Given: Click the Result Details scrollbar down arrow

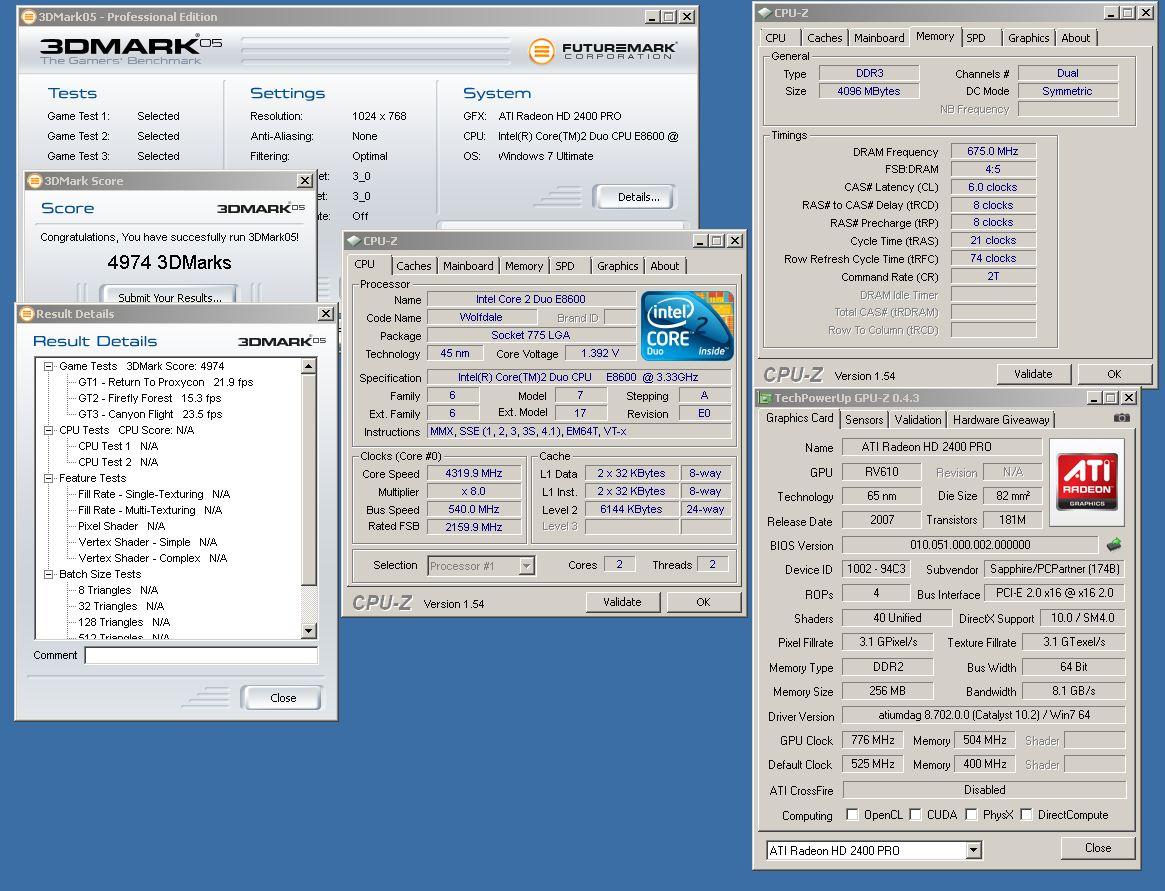Looking at the screenshot, I should coord(309,630).
